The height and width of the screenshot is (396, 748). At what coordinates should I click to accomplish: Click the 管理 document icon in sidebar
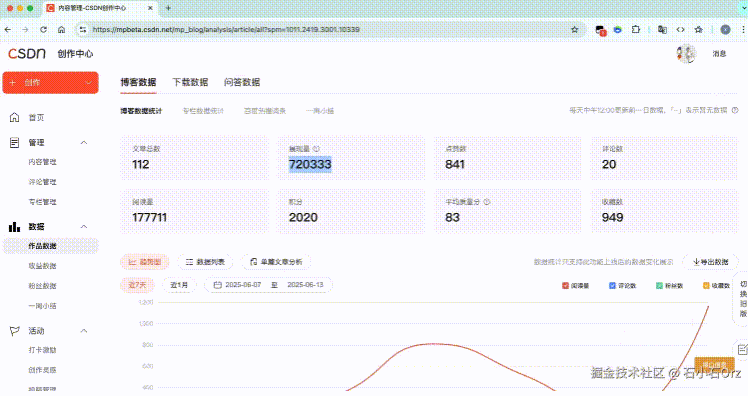pyautogui.click(x=15, y=142)
